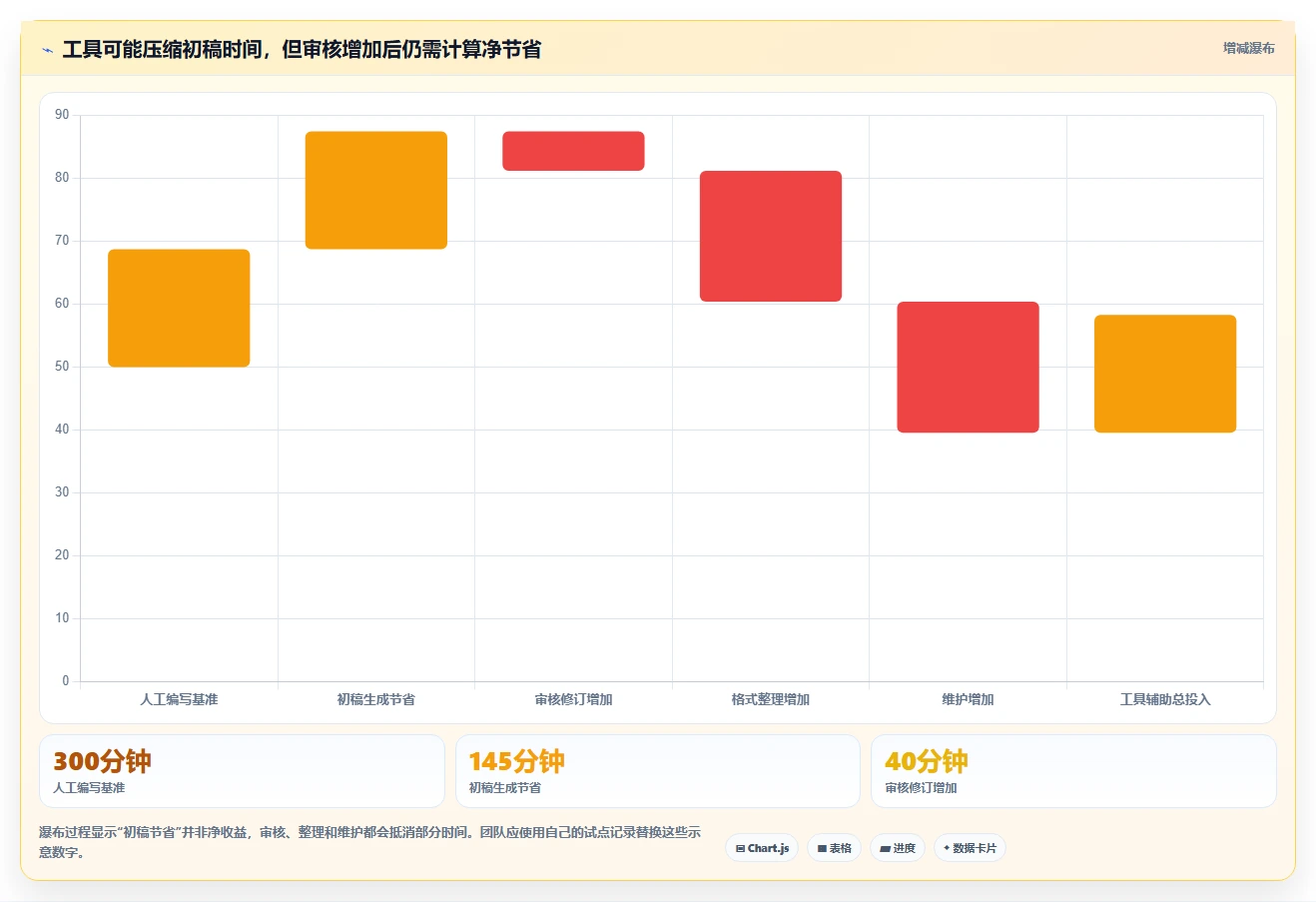Viewport: 1316px width, 902px height.
Task: Click the red bar above 维护增加
Action: click(968, 367)
